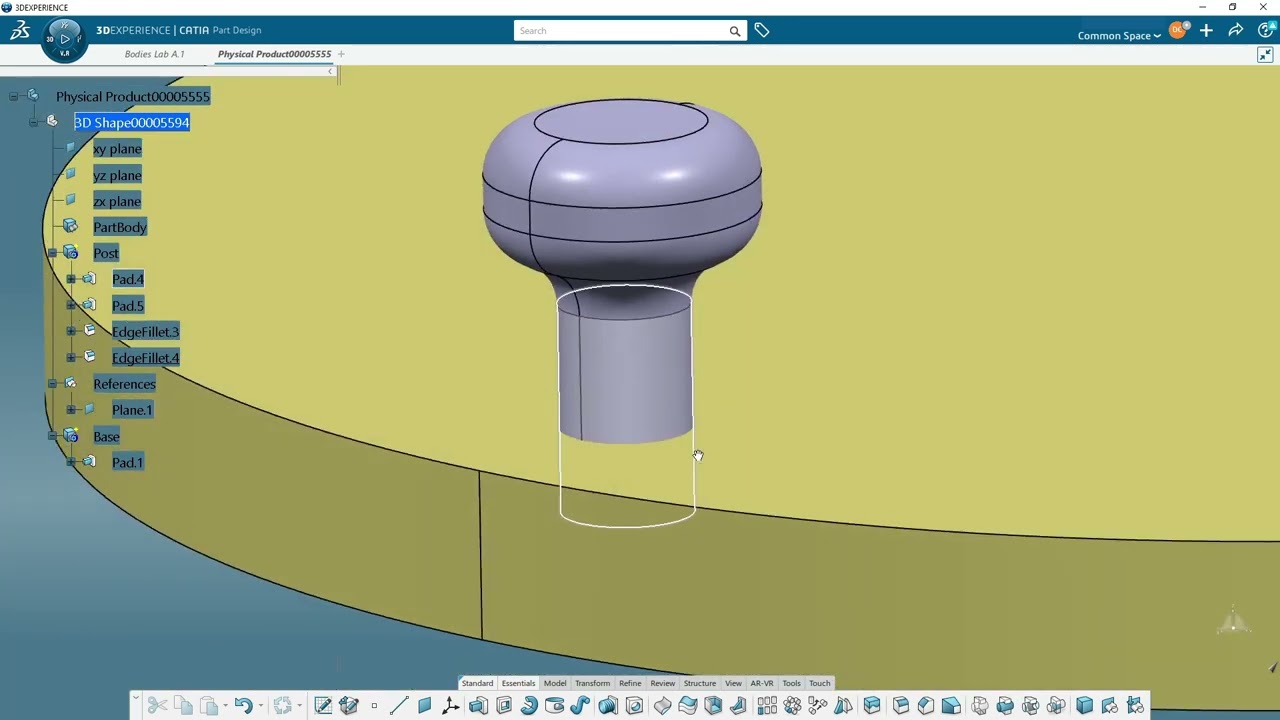This screenshot has height=720, width=1280.
Task: Open the Paste options dropdown arrow
Action: click(x=225, y=706)
